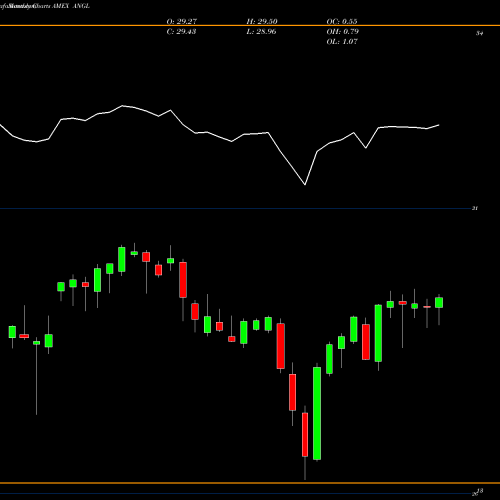Click the price axis label '31'
This screenshot has width=500, height=500.
[475, 208]
